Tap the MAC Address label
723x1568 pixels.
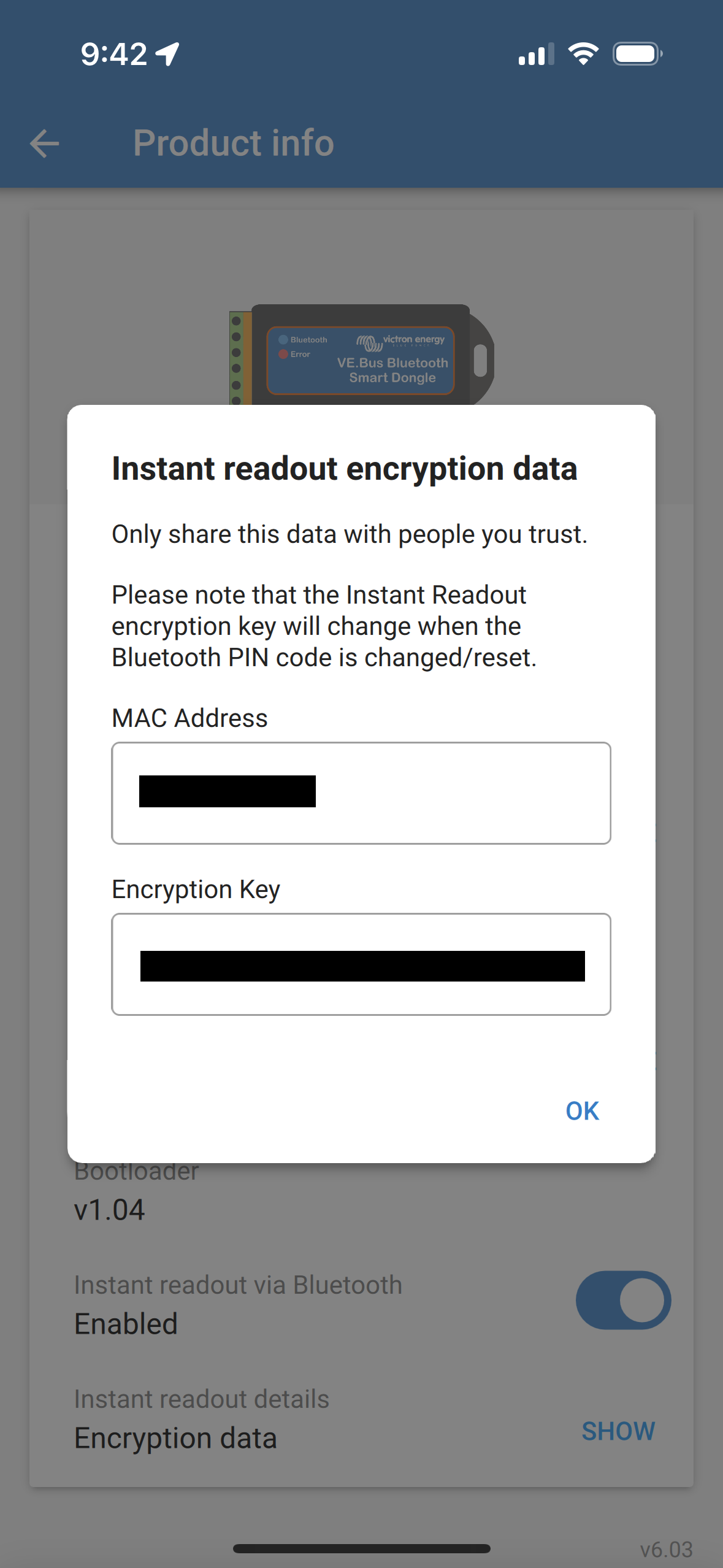coord(189,718)
